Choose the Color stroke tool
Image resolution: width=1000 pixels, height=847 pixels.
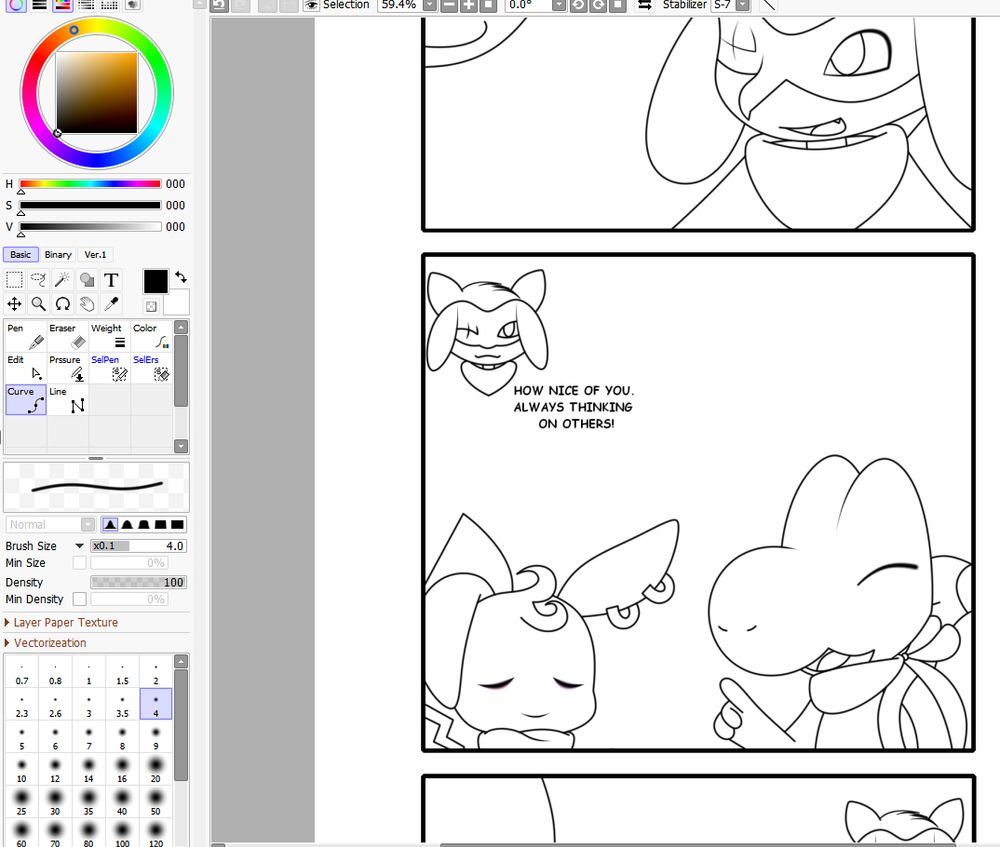[x=152, y=336]
